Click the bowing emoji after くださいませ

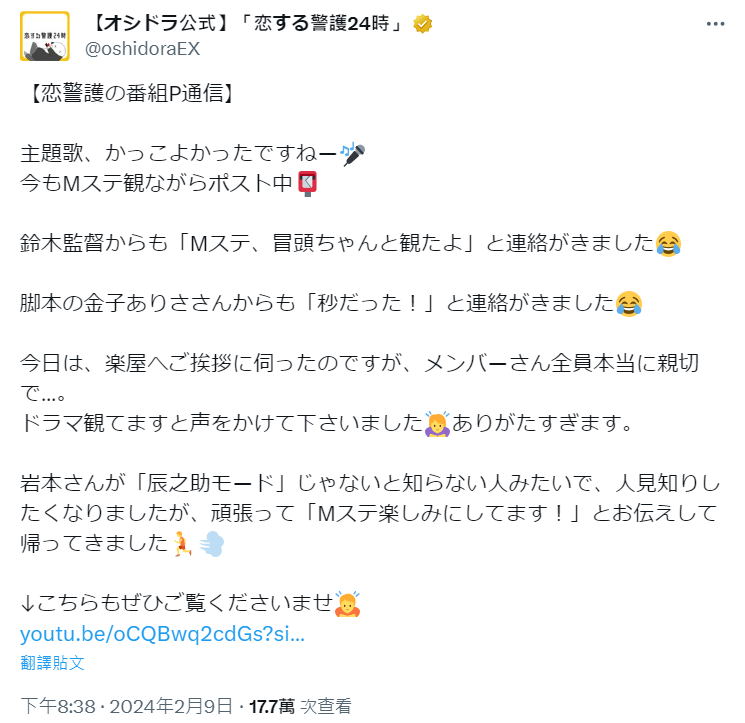point(347,604)
